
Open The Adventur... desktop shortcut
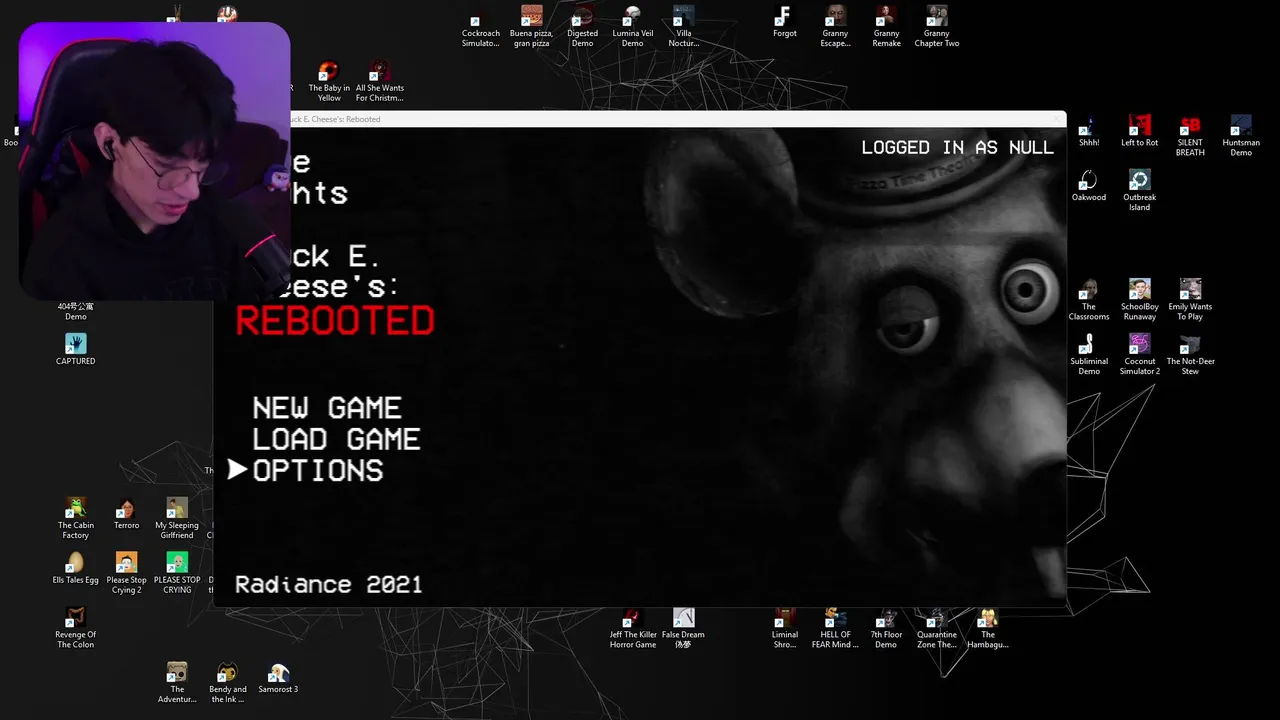(177, 683)
